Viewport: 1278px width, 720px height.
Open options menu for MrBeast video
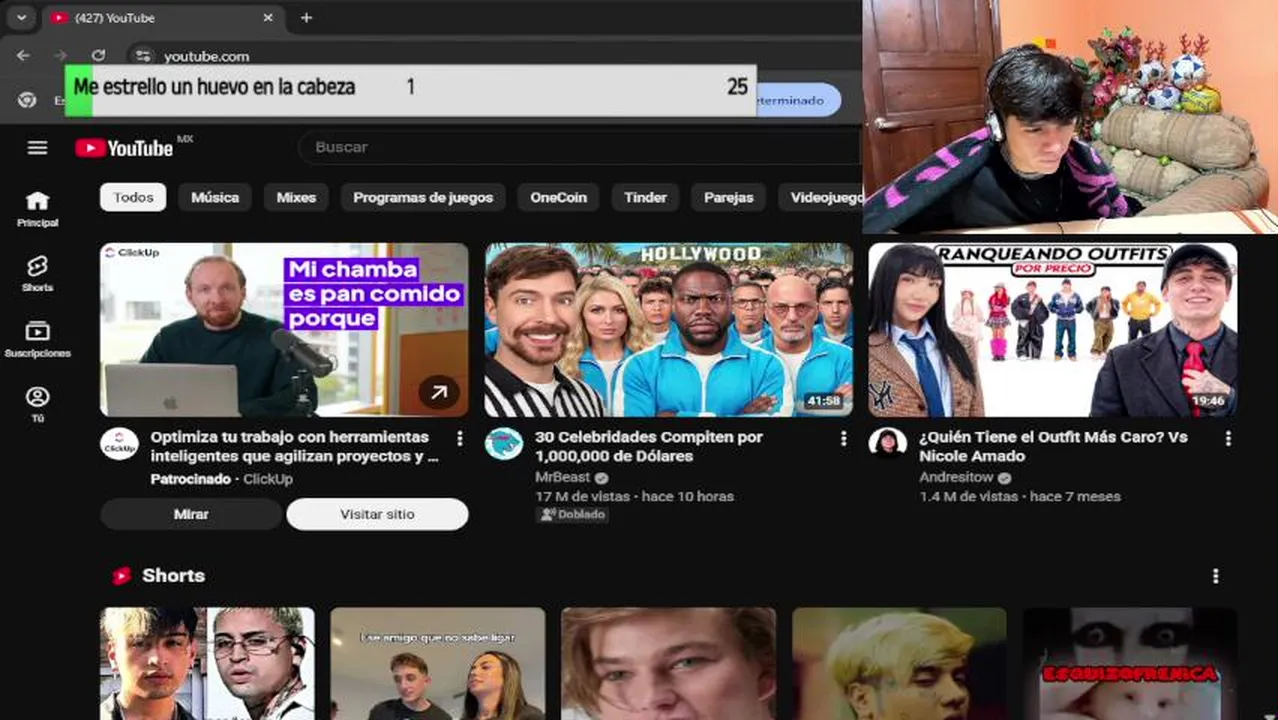click(x=843, y=438)
